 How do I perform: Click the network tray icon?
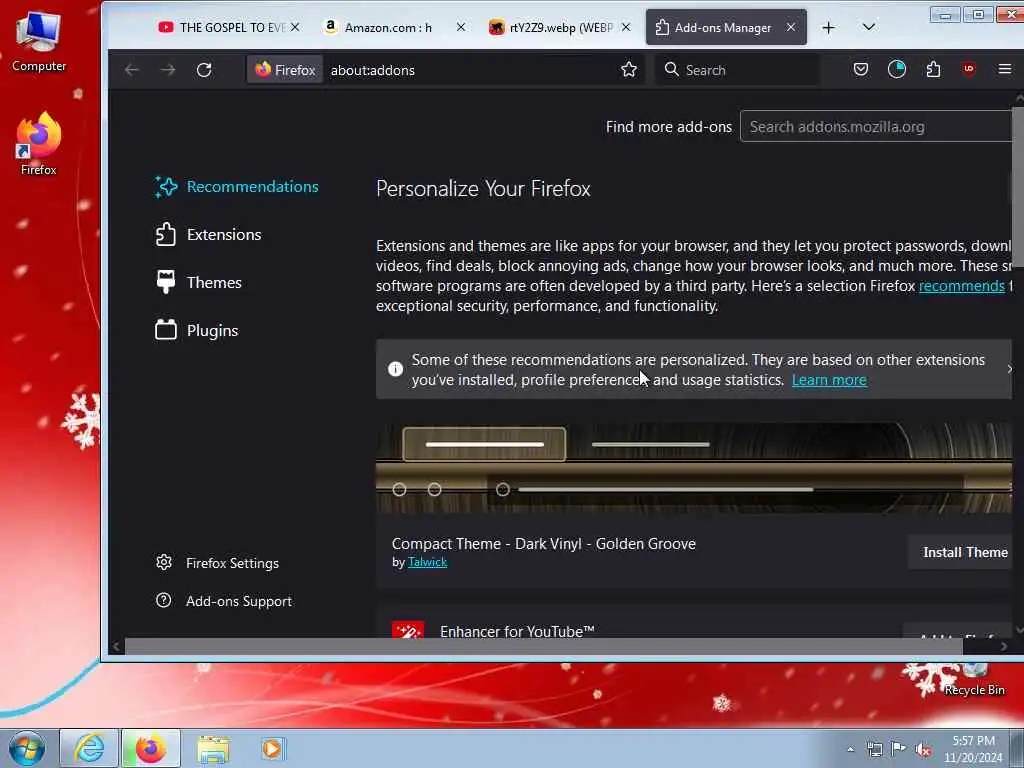(x=874, y=750)
